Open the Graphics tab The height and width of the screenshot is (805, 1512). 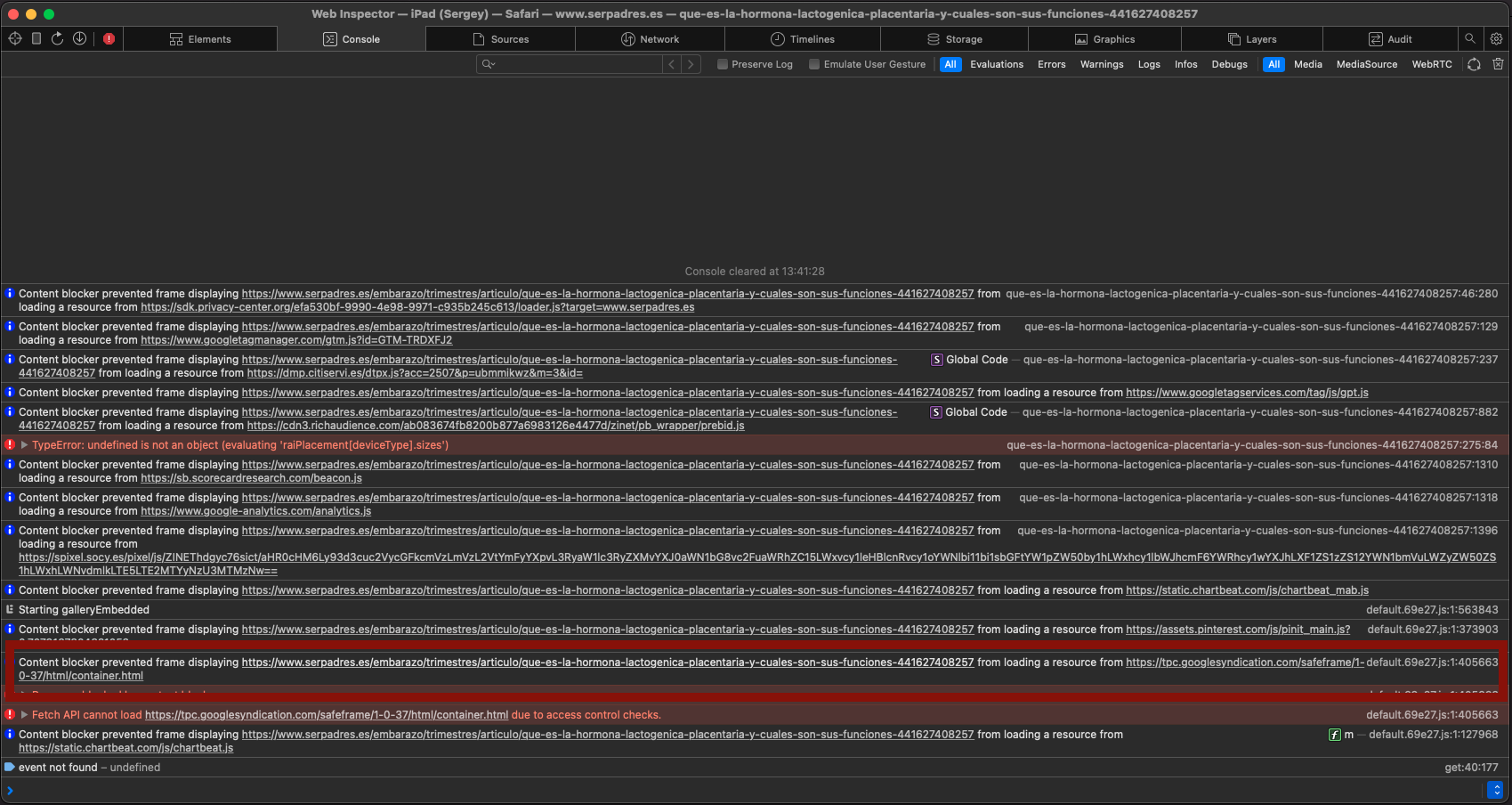tap(1105, 39)
